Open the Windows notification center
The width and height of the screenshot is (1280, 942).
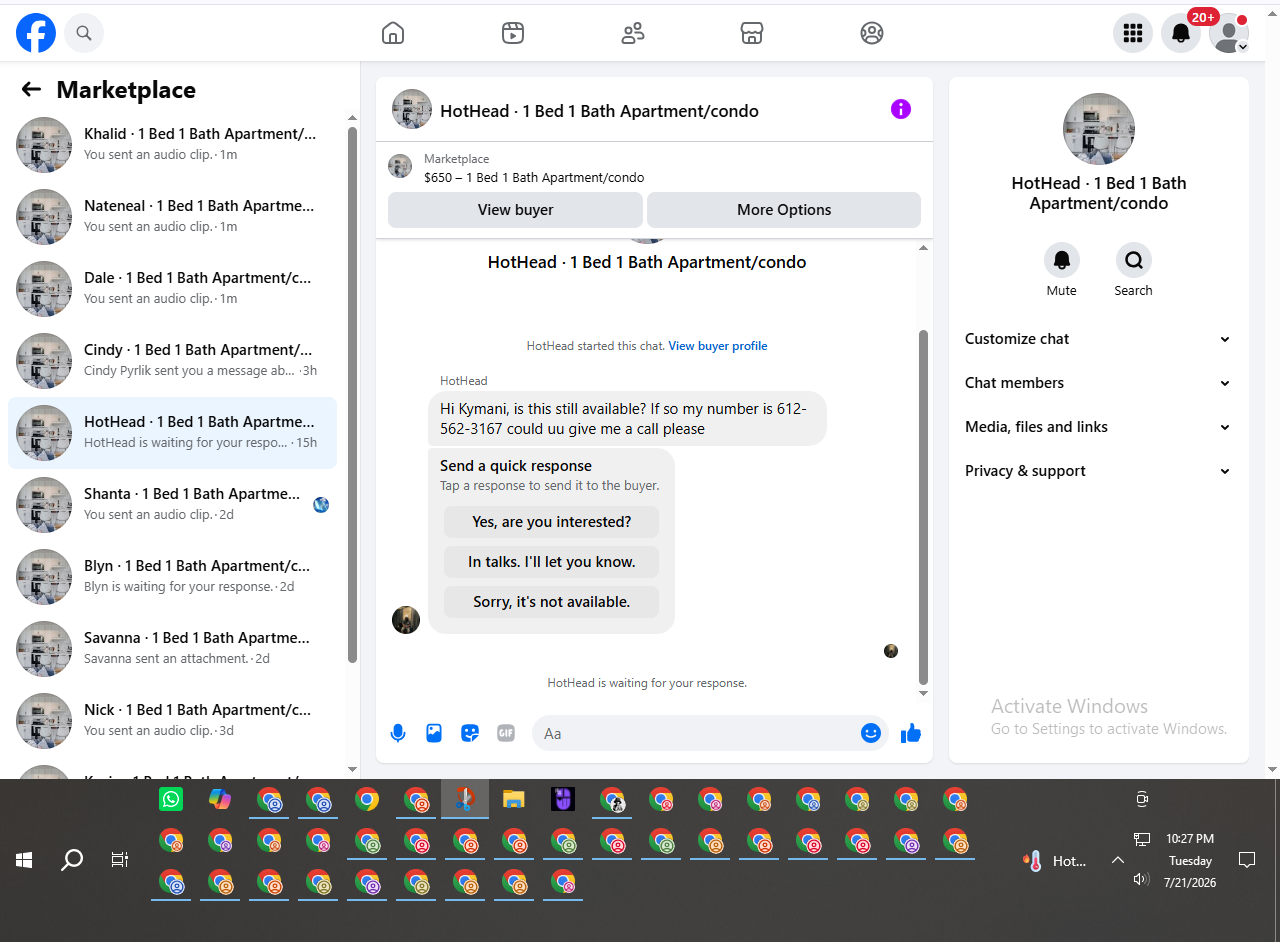(1247, 860)
